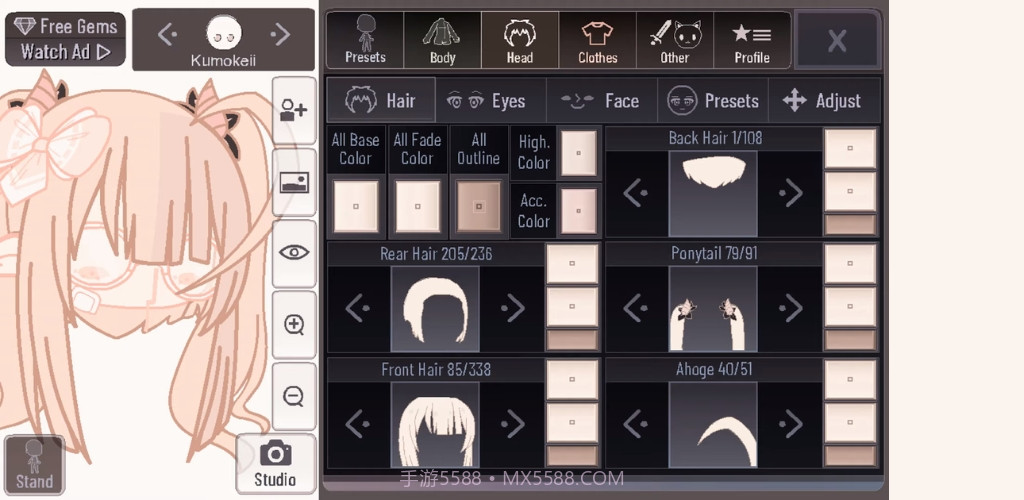Go to next Rear Hair style
This screenshot has width=1024, height=500.
pyautogui.click(x=512, y=308)
